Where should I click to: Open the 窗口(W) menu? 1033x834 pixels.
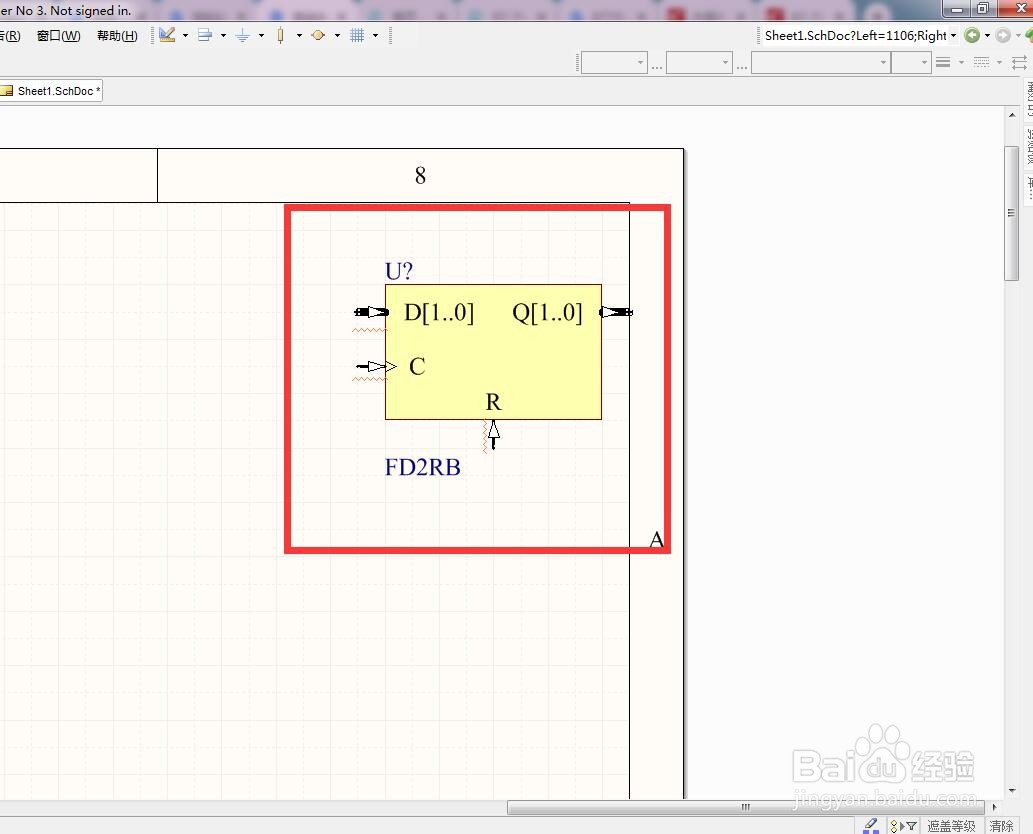pyautogui.click(x=59, y=36)
